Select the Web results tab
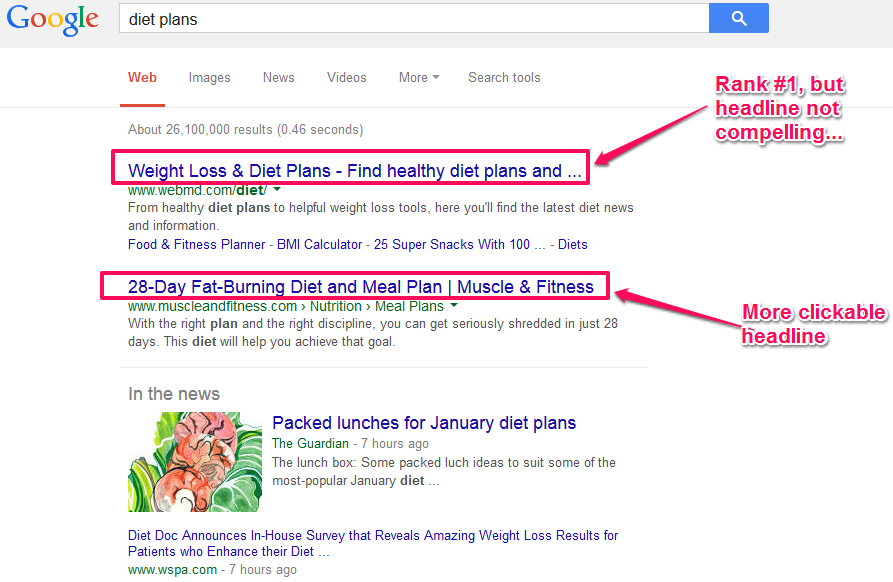This screenshot has height=582, width=893. [142, 77]
